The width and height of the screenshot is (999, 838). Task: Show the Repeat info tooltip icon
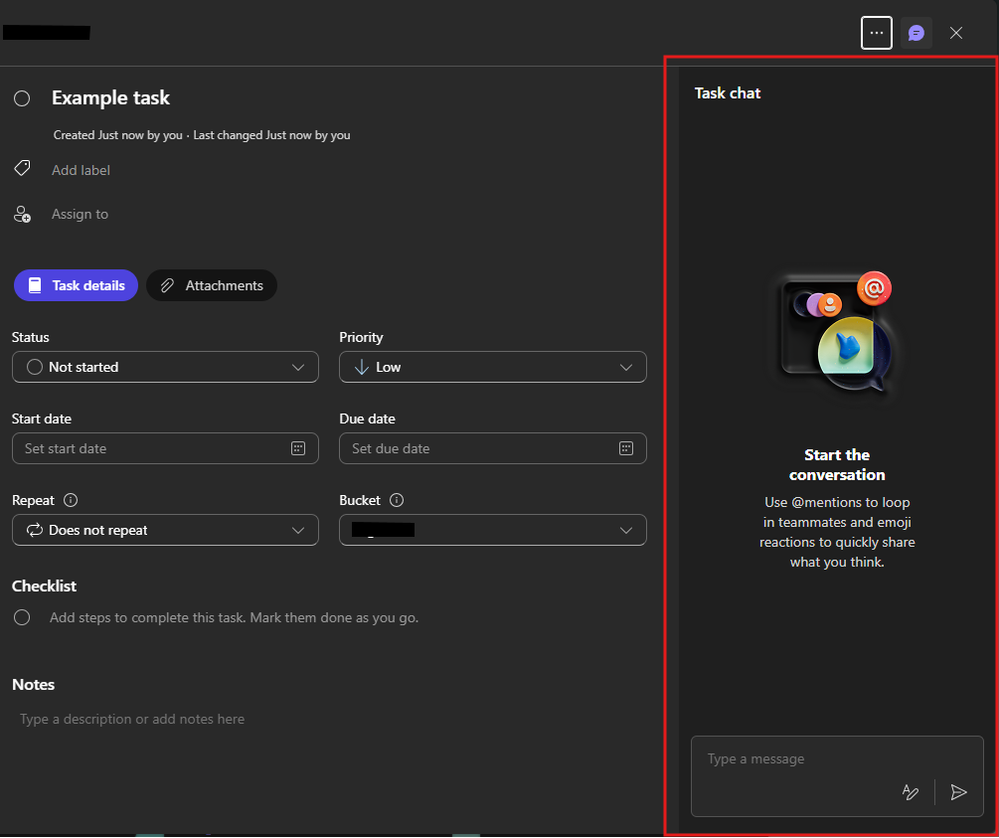[71, 500]
